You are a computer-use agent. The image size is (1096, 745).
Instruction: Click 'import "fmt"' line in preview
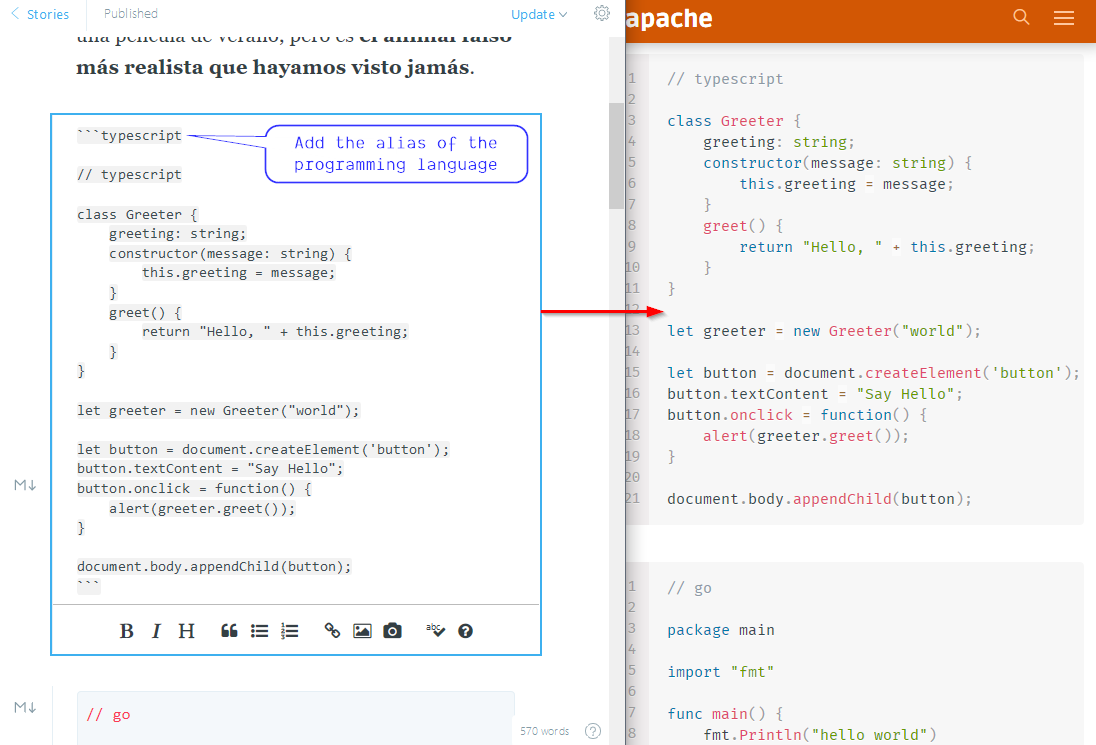pos(721,672)
